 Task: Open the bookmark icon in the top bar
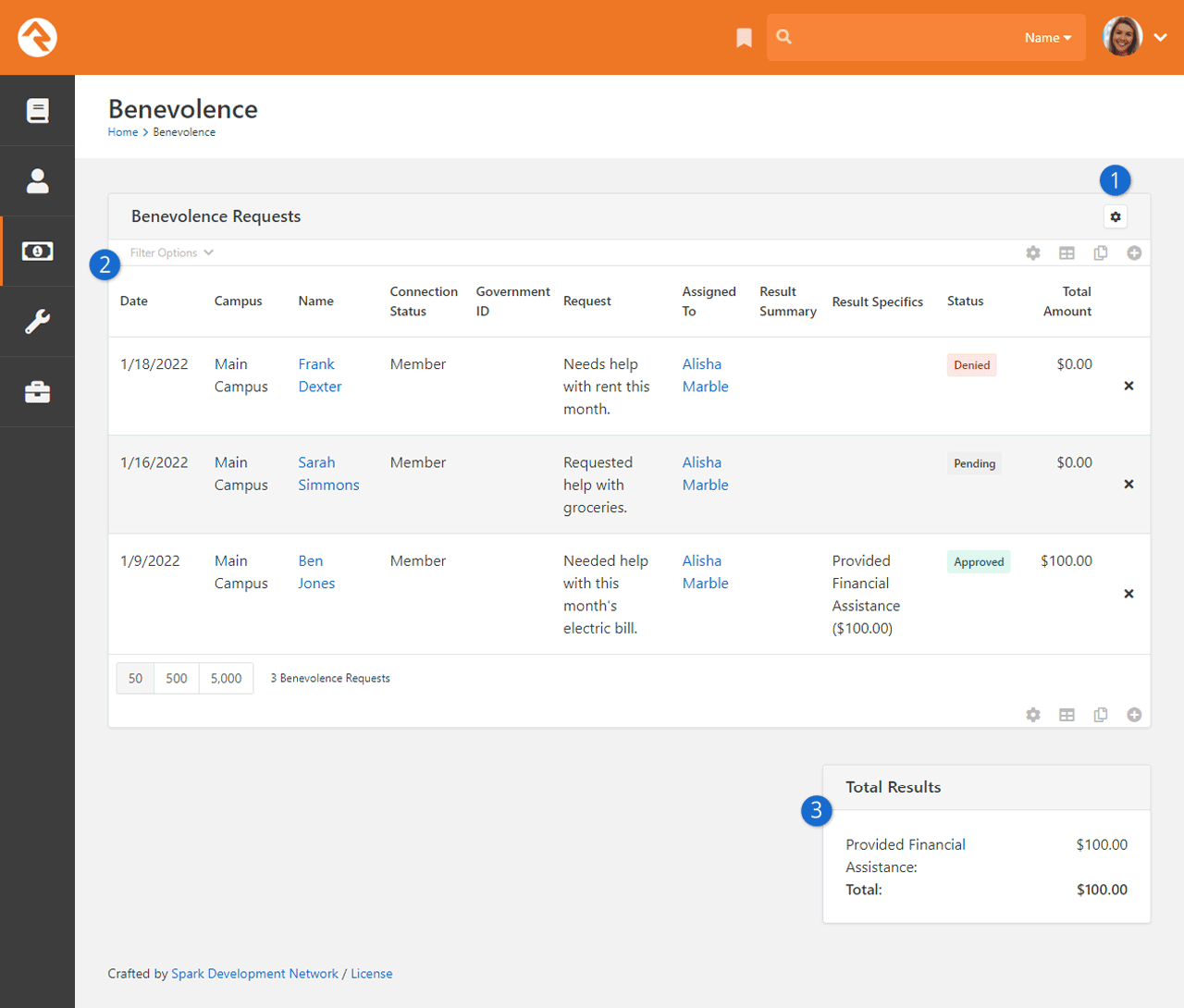(744, 38)
